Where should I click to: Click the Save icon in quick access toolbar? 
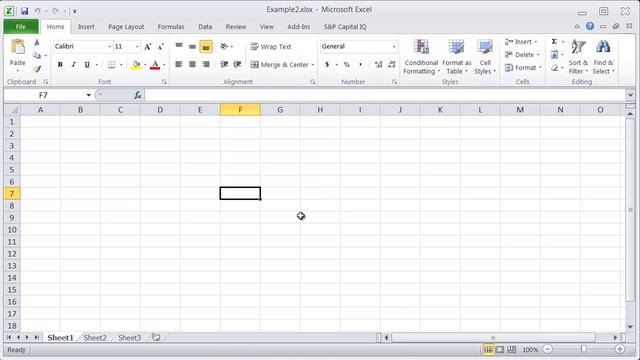[24, 11]
